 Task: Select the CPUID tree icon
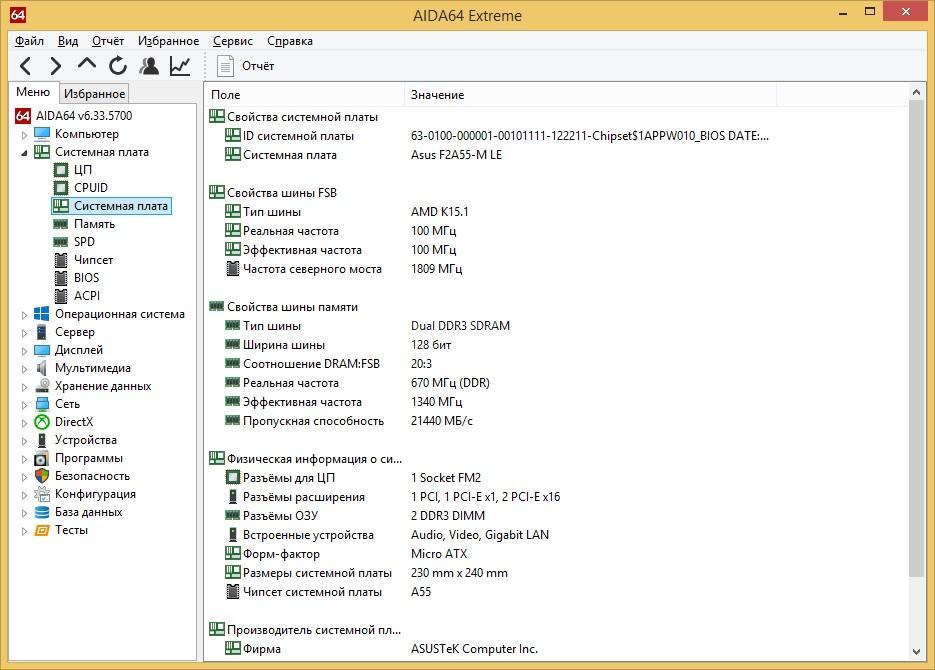[61, 188]
